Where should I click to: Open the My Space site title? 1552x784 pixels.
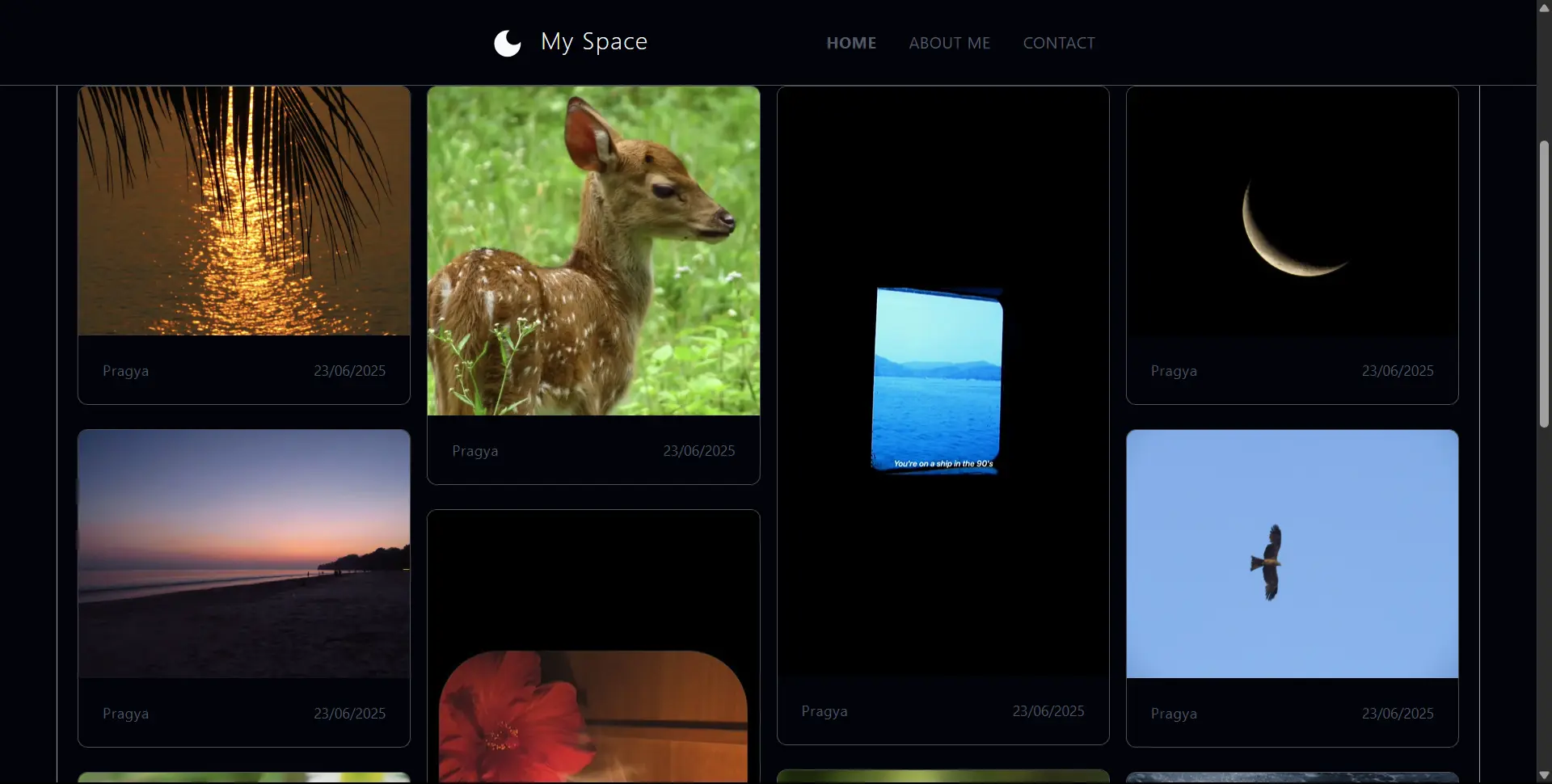594,41
